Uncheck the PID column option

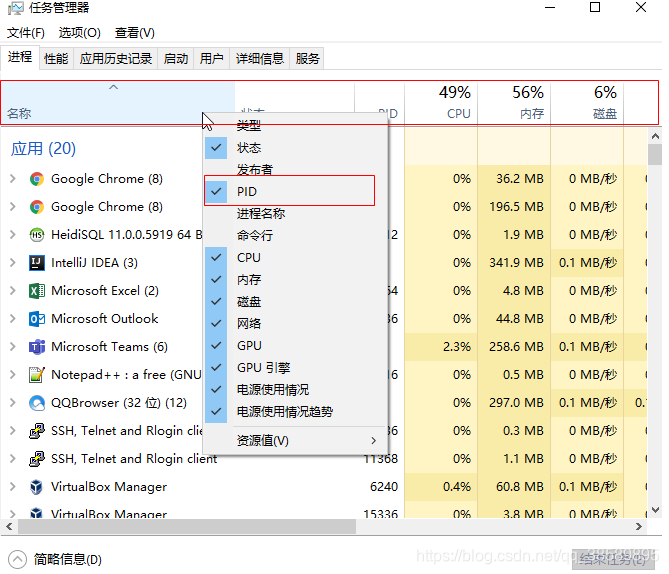(x=296, y=192)
